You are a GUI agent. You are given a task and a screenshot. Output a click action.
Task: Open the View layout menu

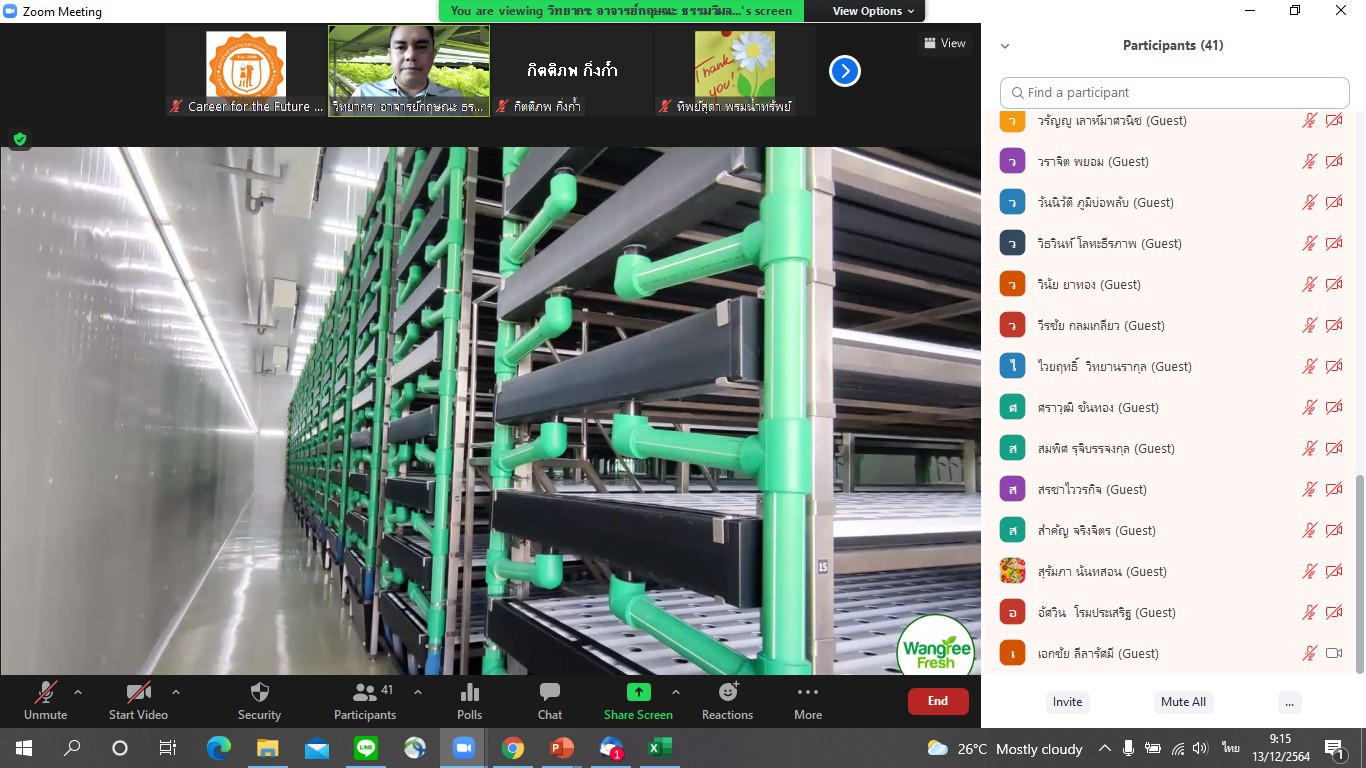click(x=944, y=43)
